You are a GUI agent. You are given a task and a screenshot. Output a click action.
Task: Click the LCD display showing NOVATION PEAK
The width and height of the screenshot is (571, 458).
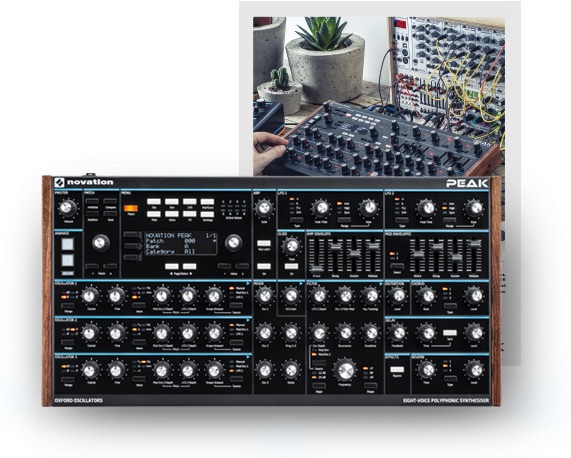[180, 243]
